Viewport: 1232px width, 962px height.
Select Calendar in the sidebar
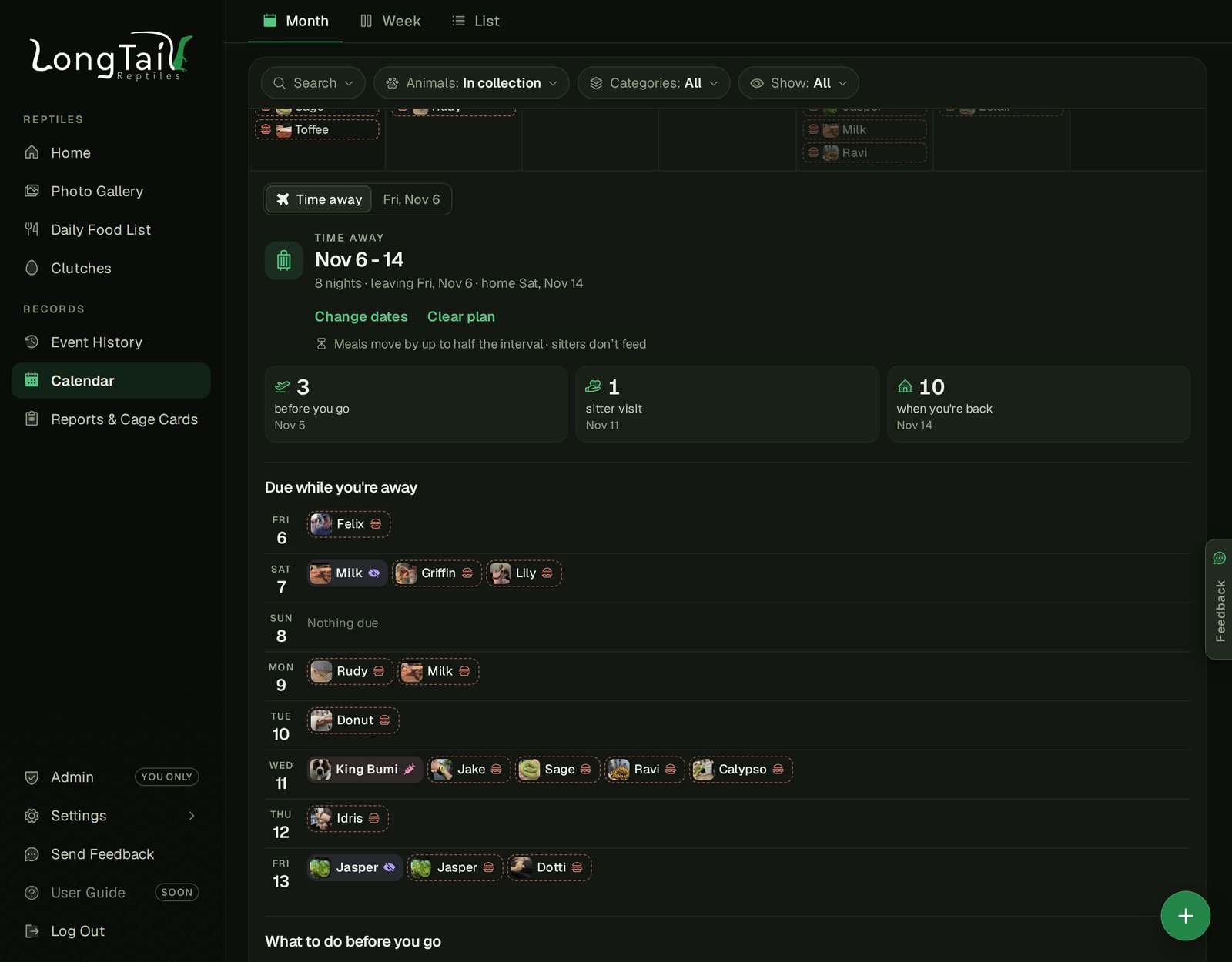(111, 380)
